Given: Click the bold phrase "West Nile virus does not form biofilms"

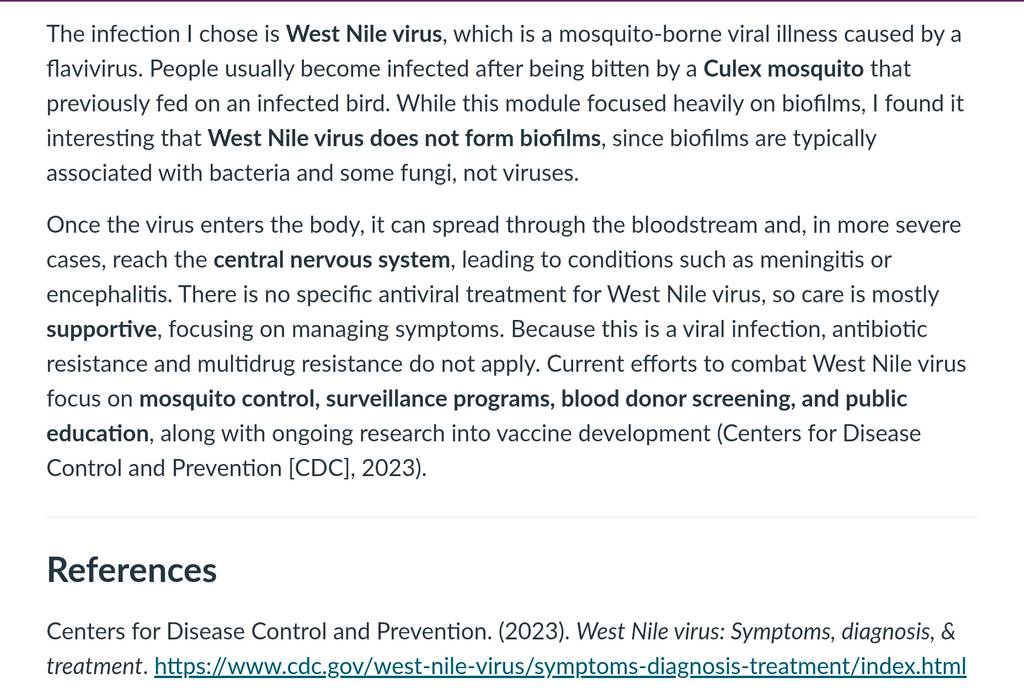Looking at the screenshot, I should pyautogui.click(x=404, y=138).
